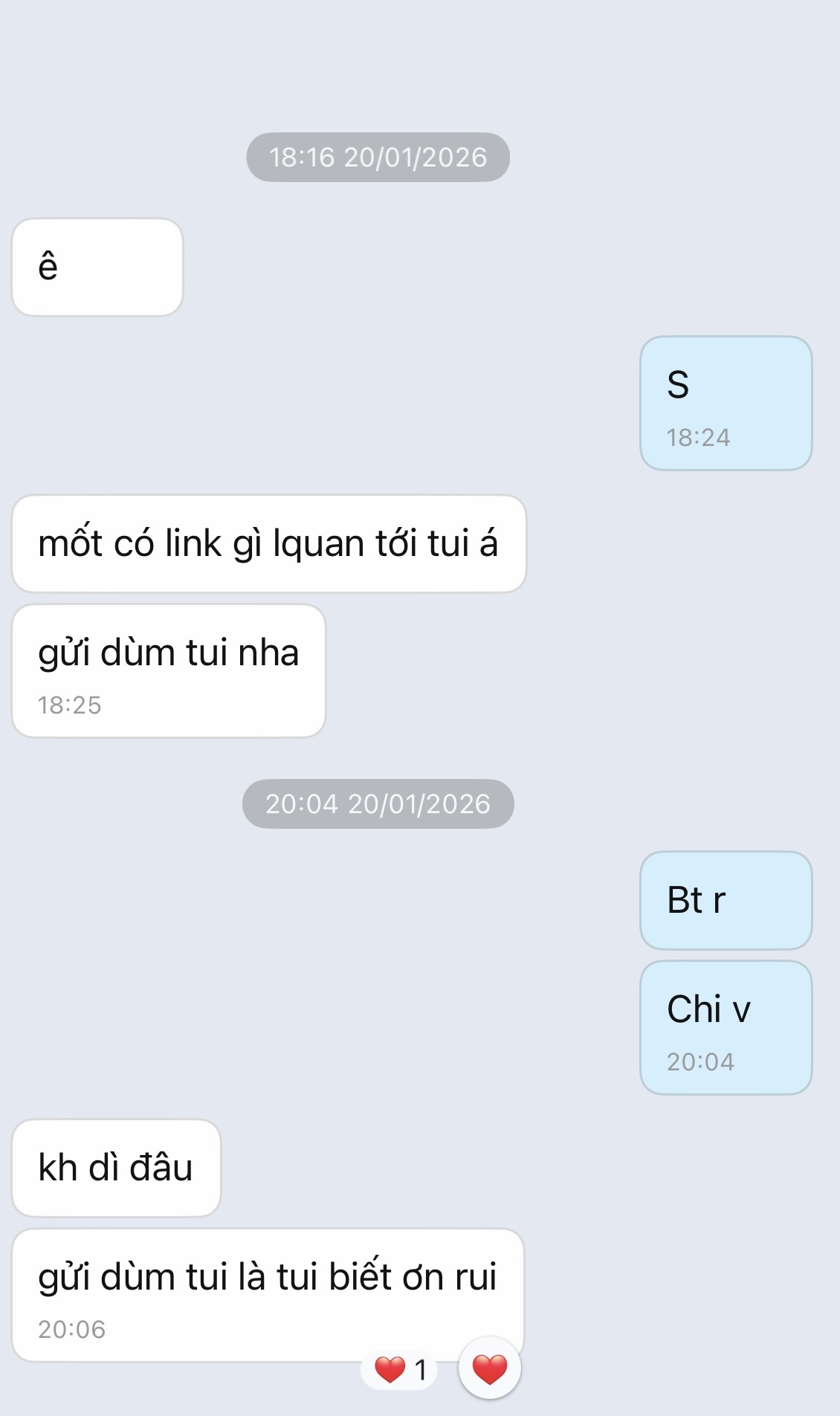Tap the received message "kh dì đâu"
840x1416 pixels.
[x=116, y=1168]
